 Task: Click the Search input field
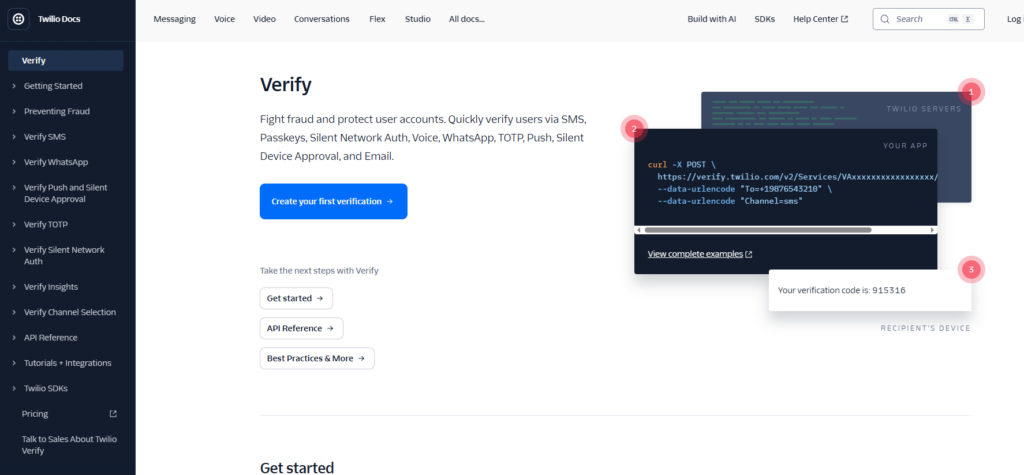click(x=928, y=20)
